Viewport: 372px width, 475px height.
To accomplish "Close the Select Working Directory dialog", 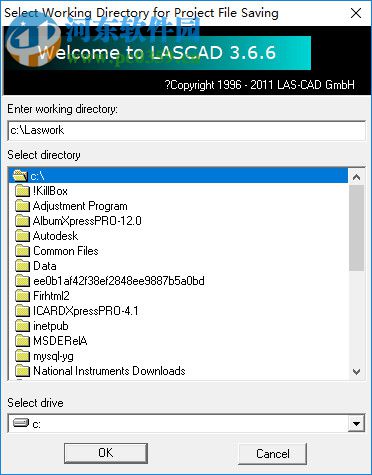I will point(356,13).
